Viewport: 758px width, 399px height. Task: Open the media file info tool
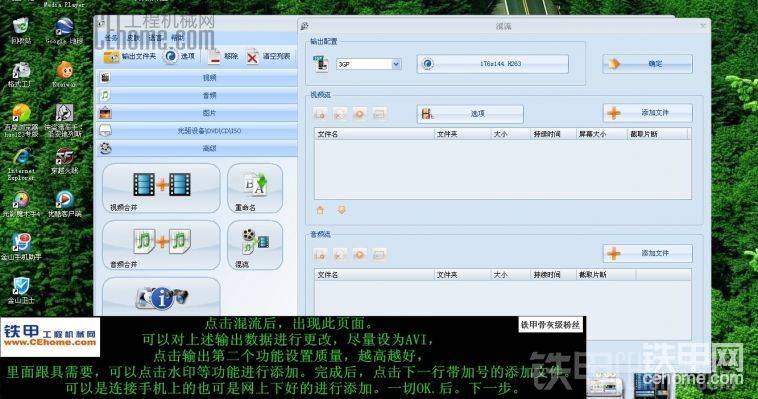[161, 297]
